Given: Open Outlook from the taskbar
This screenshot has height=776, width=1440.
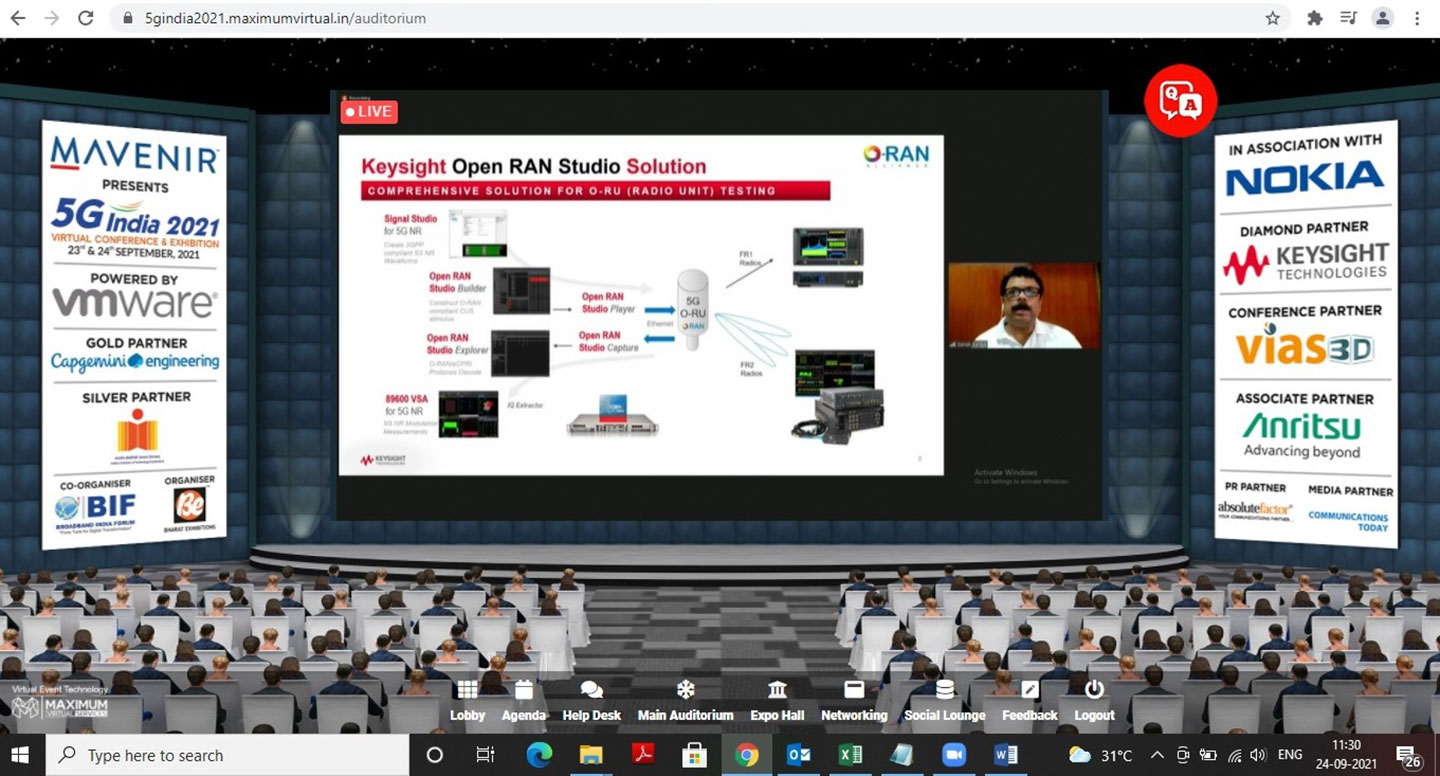Looking at the screenshot, I should coord(798,755).
